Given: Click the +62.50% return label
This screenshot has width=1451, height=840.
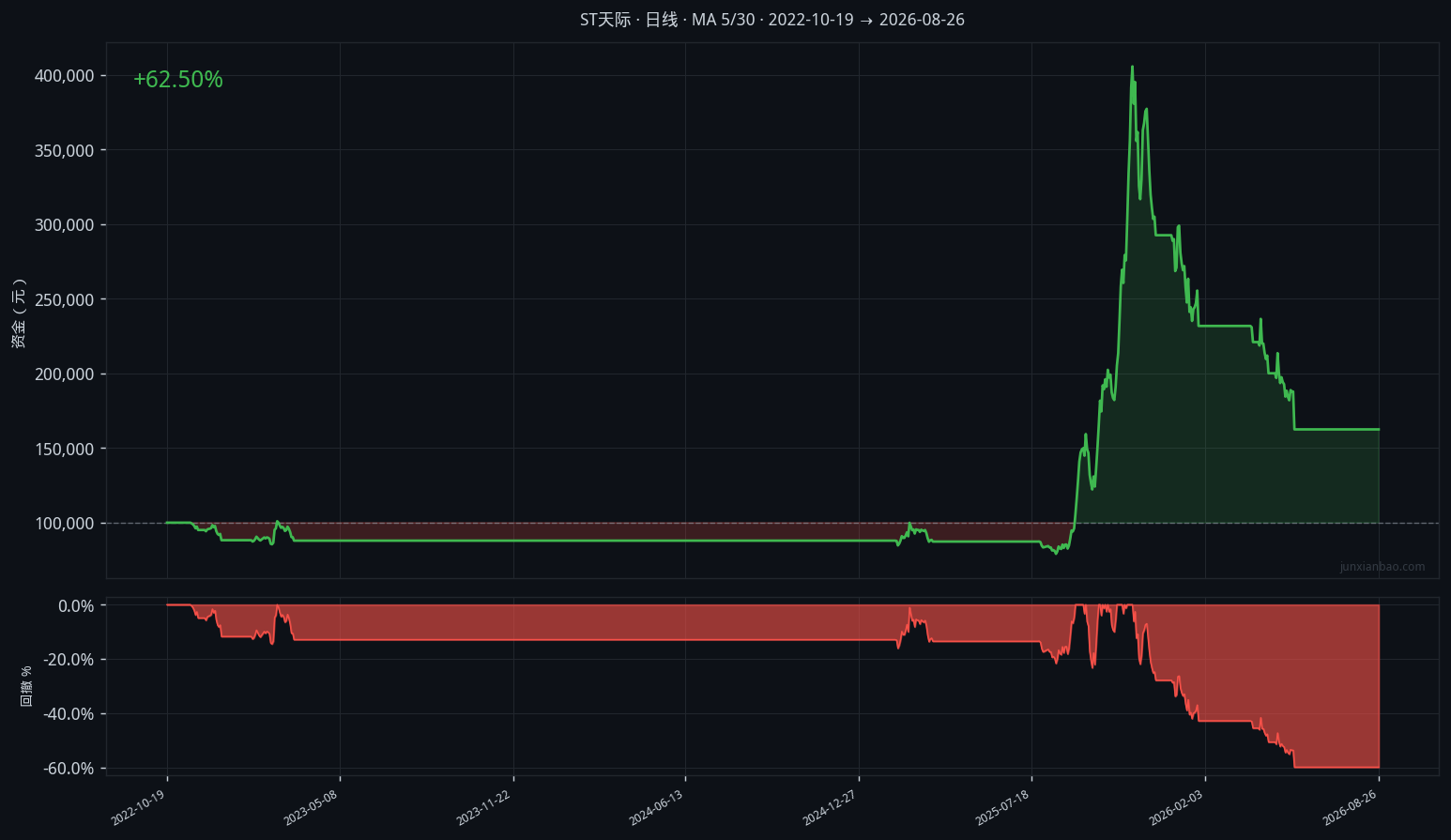Looking at the screenshot, I should (x=177, y=80).
